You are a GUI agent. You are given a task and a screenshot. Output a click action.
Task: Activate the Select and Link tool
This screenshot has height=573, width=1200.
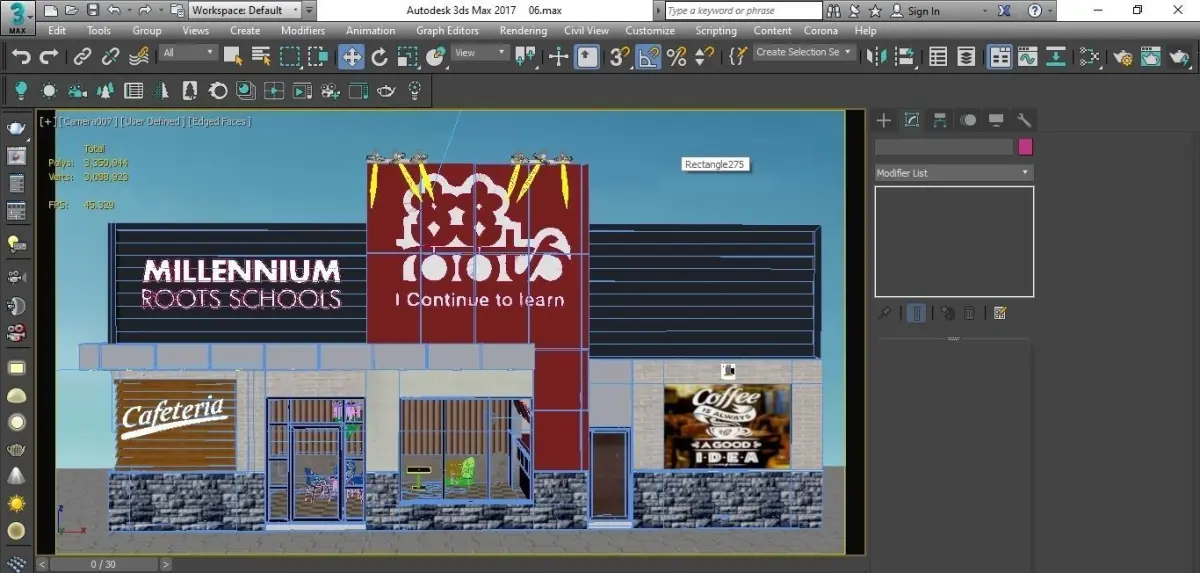click(x=83, y=57)
